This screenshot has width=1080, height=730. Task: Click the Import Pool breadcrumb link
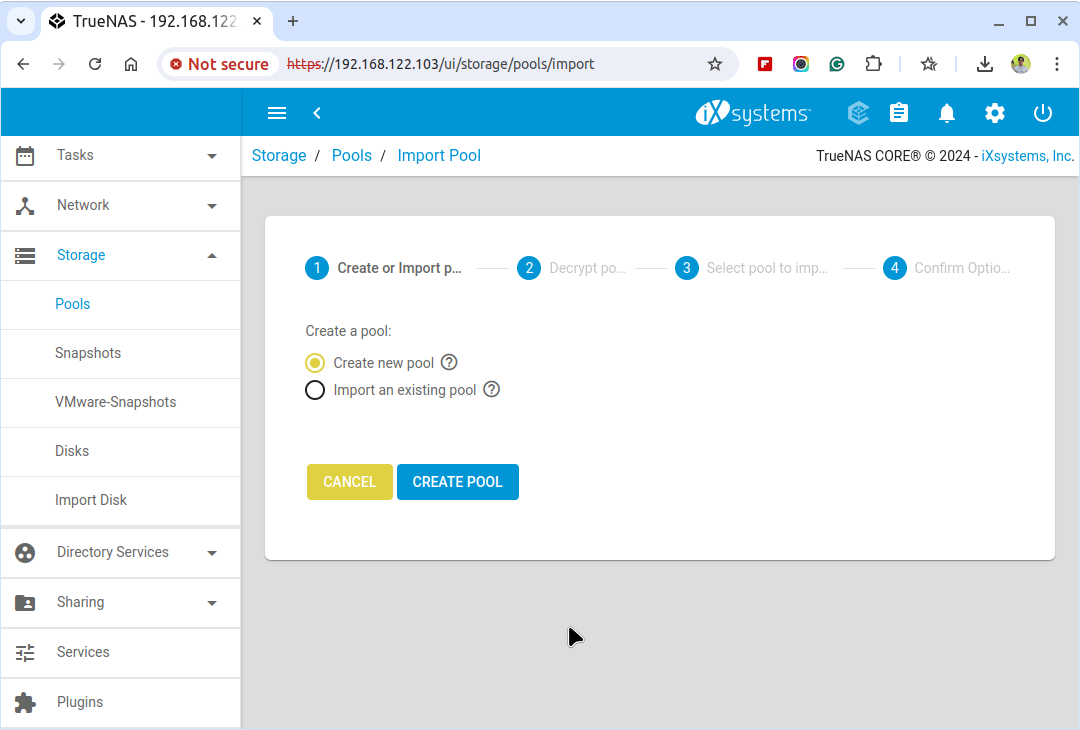pyautogui.click(x=439, y=156)
